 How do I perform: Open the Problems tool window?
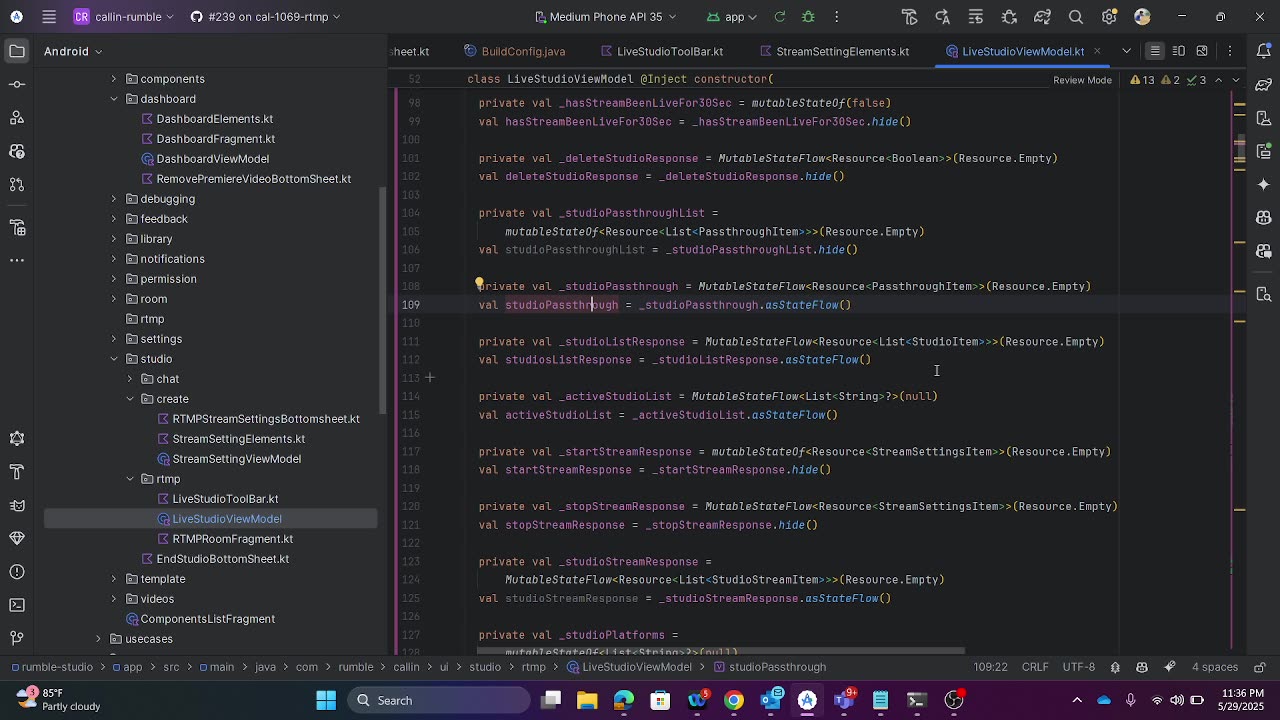point(17,572)
